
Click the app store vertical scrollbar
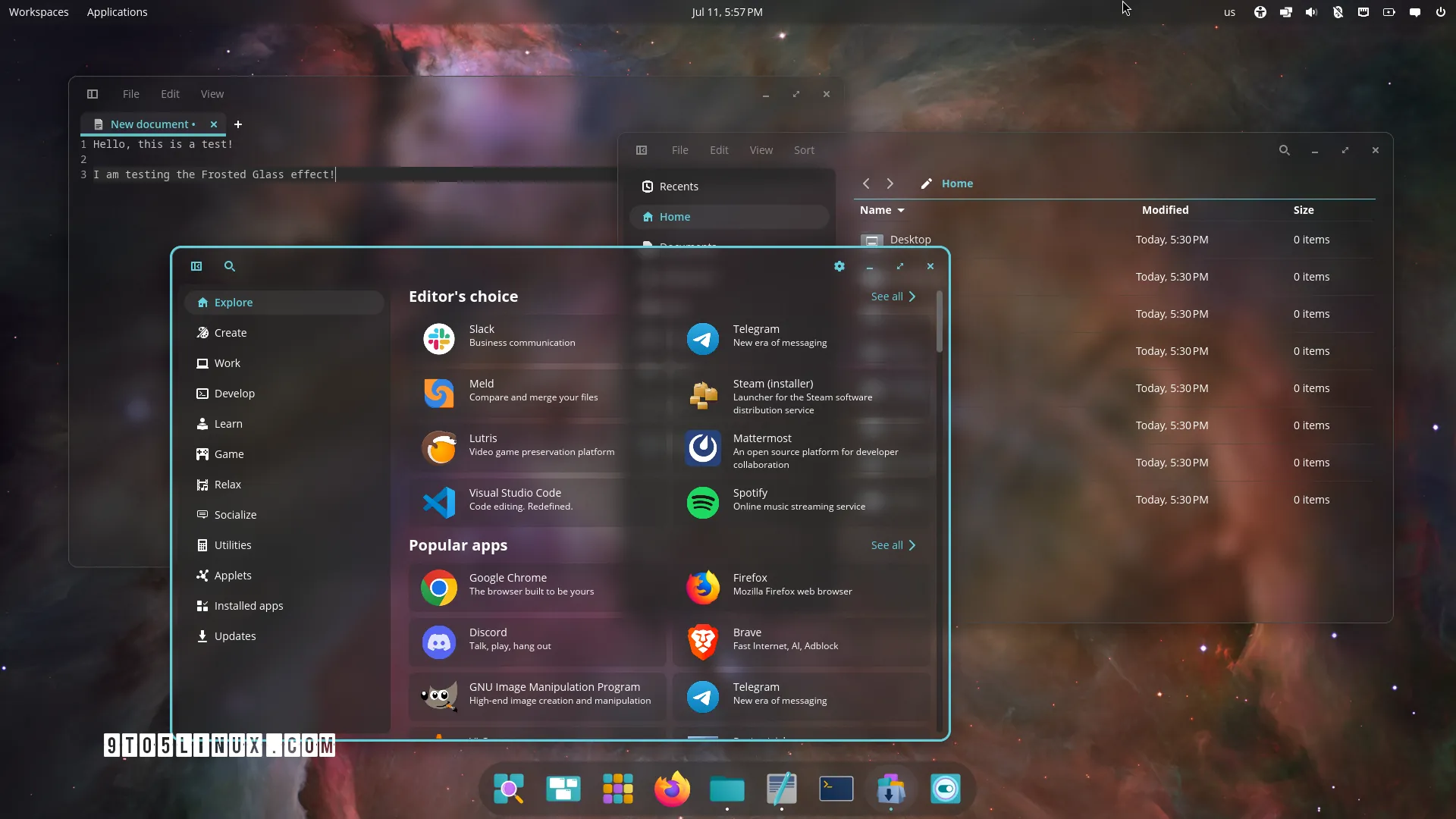coord(940,322)
